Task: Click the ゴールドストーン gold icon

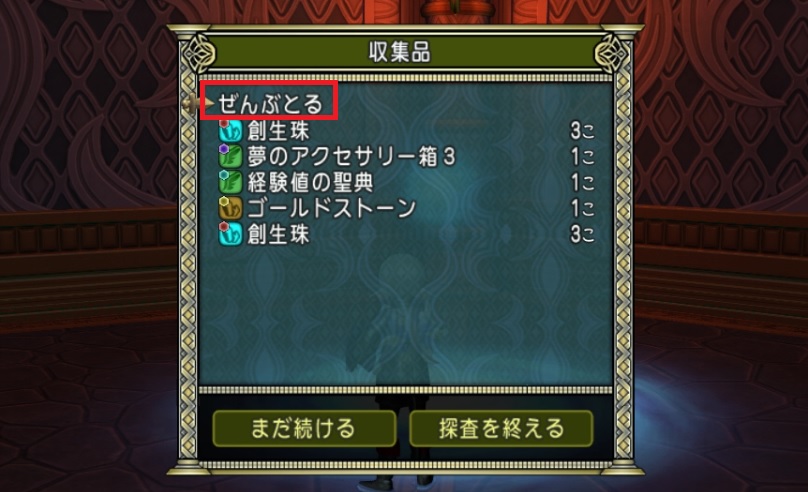Action: [230, 208]
